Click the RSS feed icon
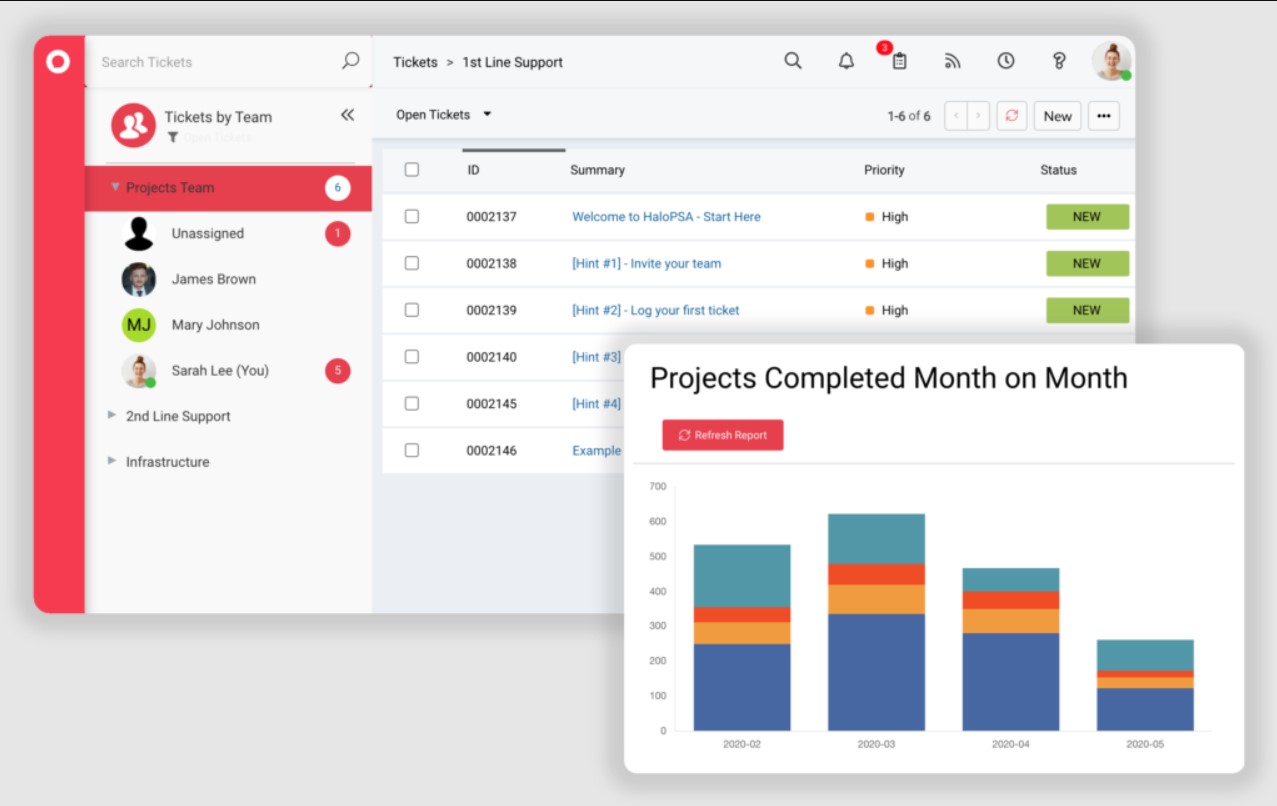Image resolution: width=1277 pixels, height=806 pixels. 952,61
